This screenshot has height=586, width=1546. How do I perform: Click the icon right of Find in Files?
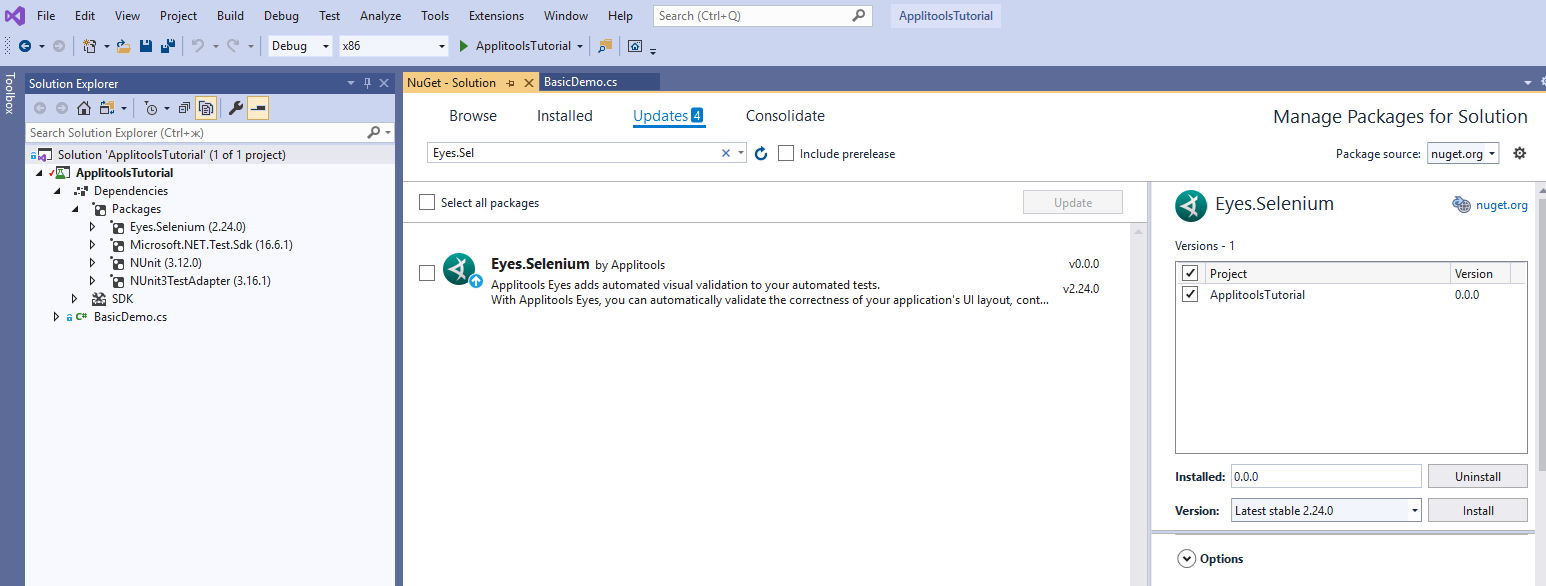tap(635, 46)
